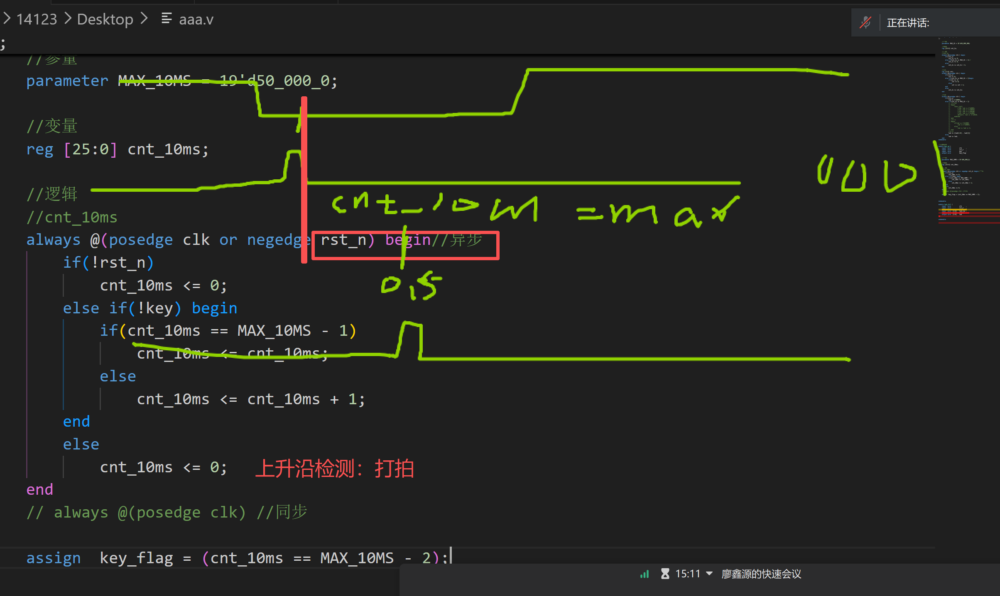Click the hourglass meeting timer icon

coord(664,574)
